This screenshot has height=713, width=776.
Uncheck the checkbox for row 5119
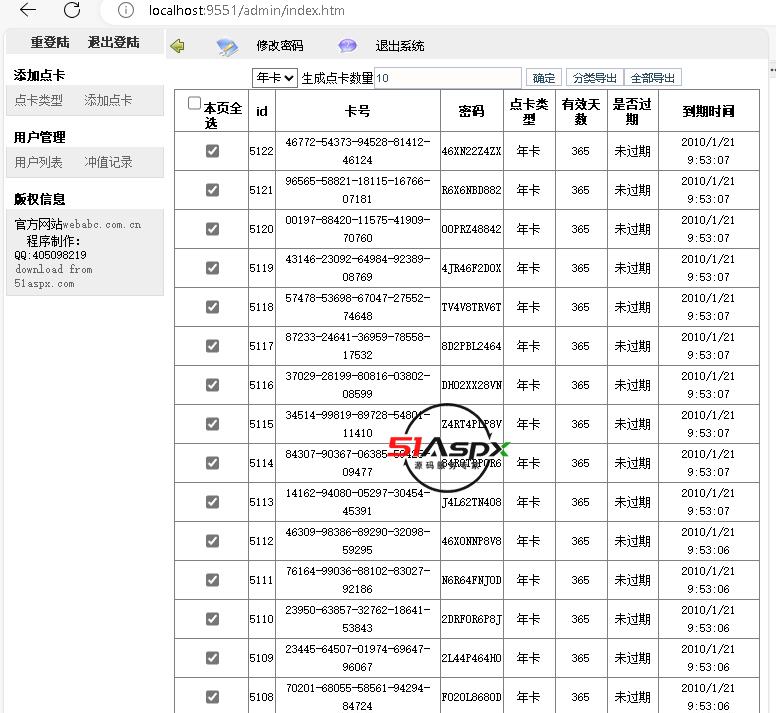212,268
